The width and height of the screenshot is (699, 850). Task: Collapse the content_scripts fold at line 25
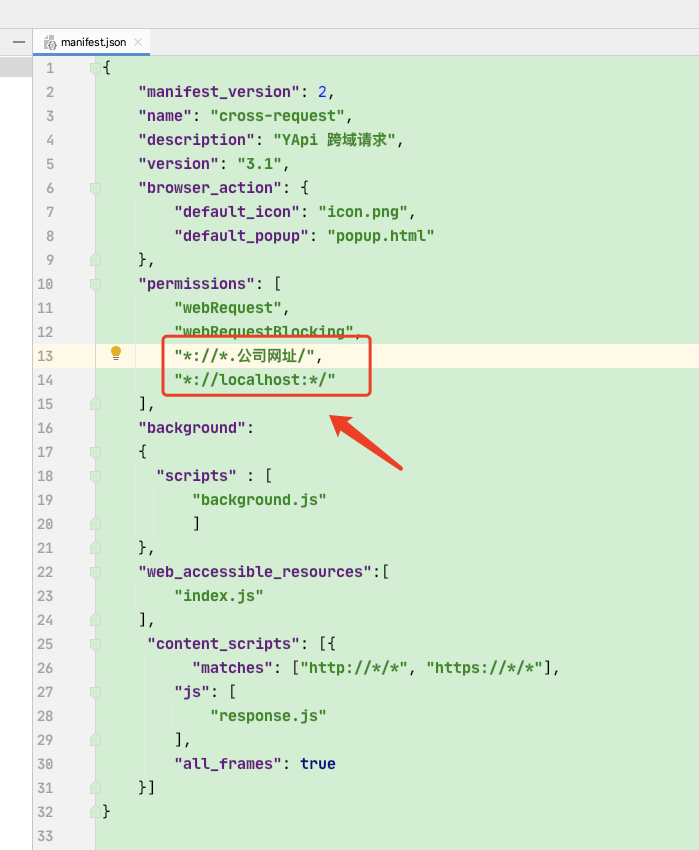click(95, 644)
